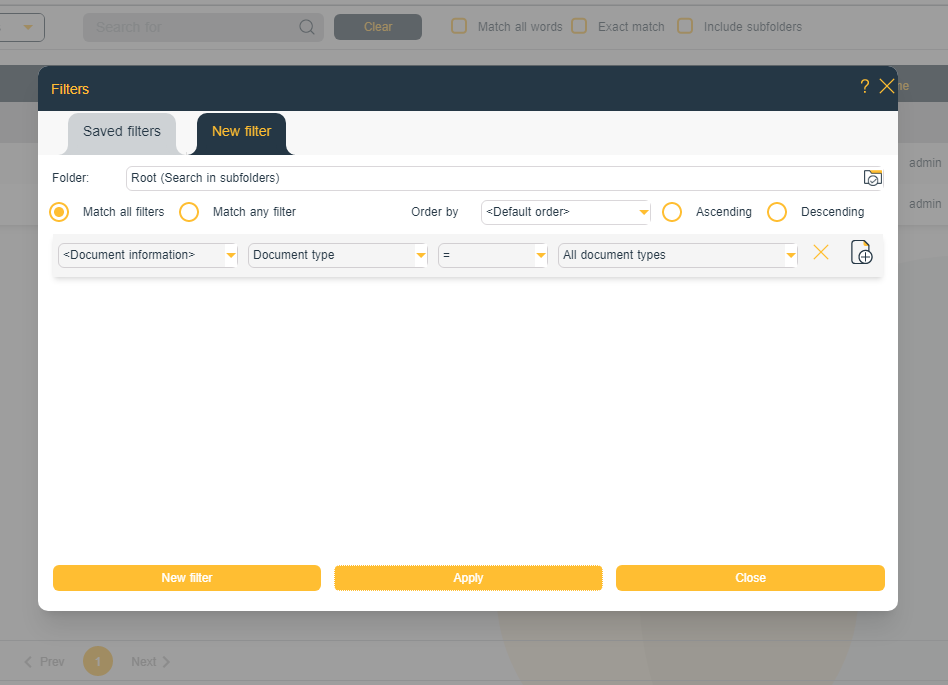Viewport: 948px width, 685px height.
Task: Choose Ascending sort order
Action: 672,212
